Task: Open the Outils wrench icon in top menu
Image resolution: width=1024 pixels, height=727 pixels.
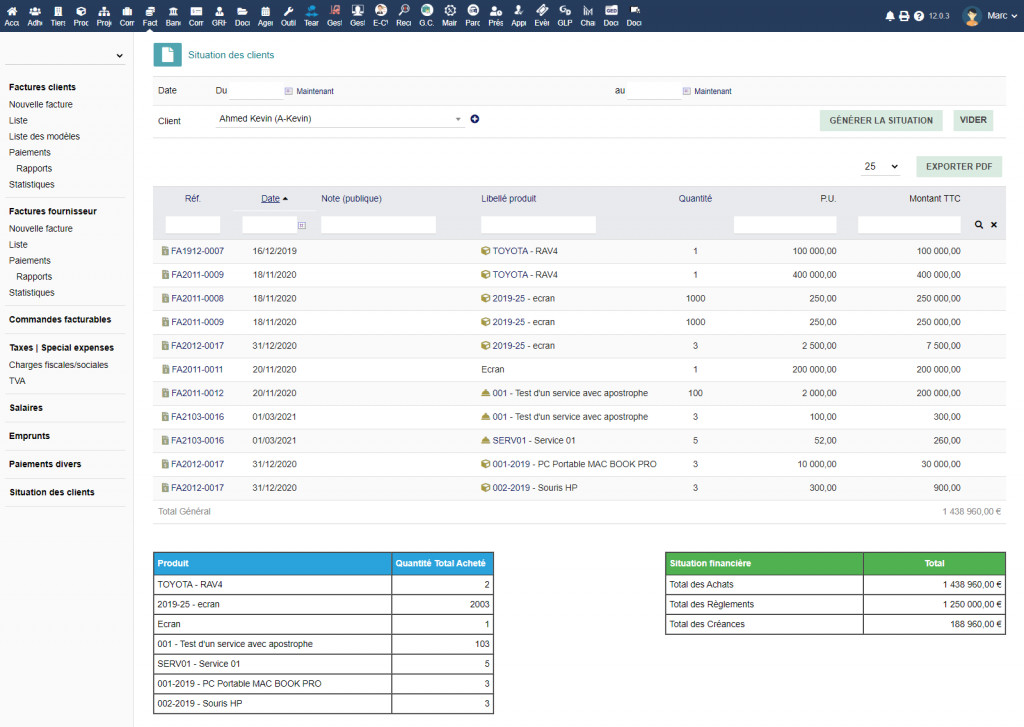Action: pyautogui.click(x=288, y=15)
